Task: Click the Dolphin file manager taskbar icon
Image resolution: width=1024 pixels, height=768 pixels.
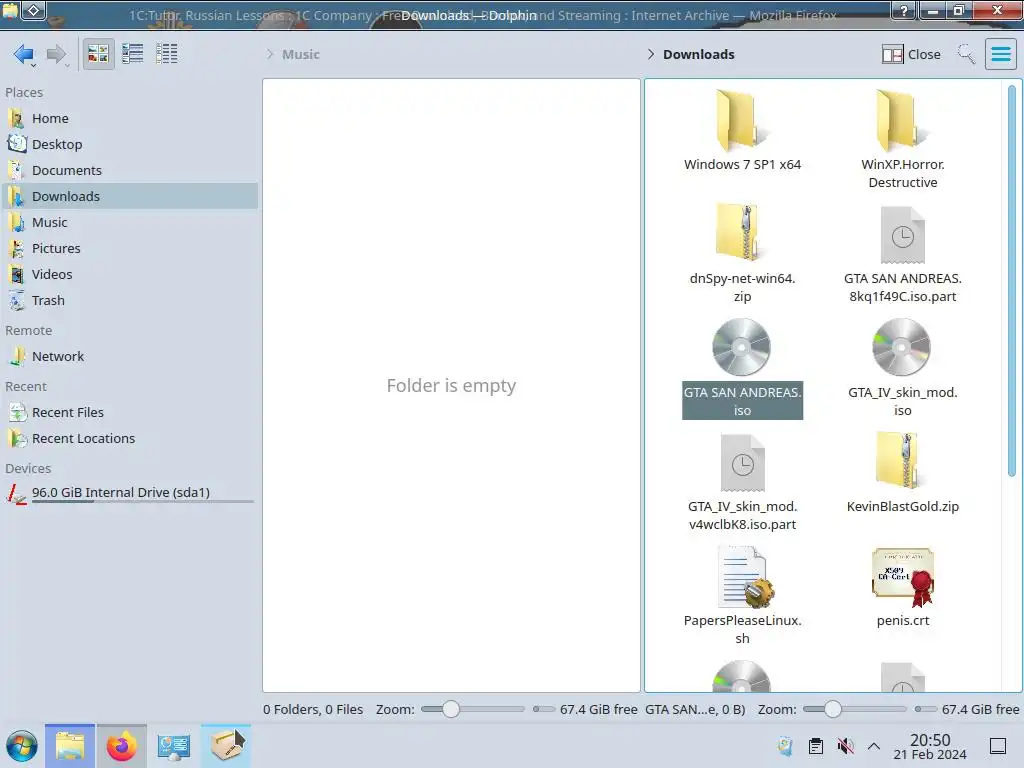Action: coord(70,746)
